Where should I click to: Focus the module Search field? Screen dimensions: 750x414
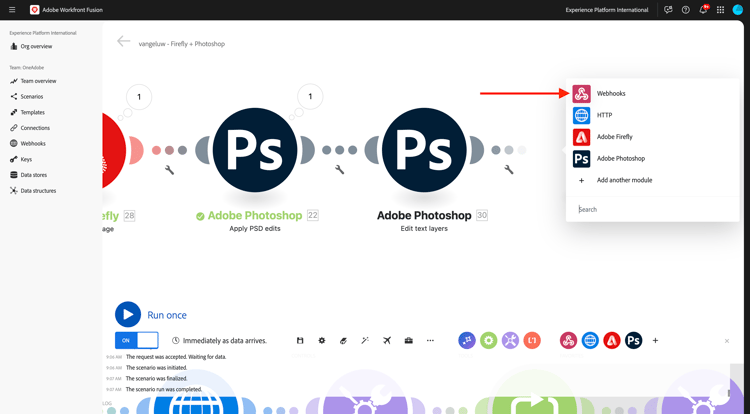click(x=652, y=209)
